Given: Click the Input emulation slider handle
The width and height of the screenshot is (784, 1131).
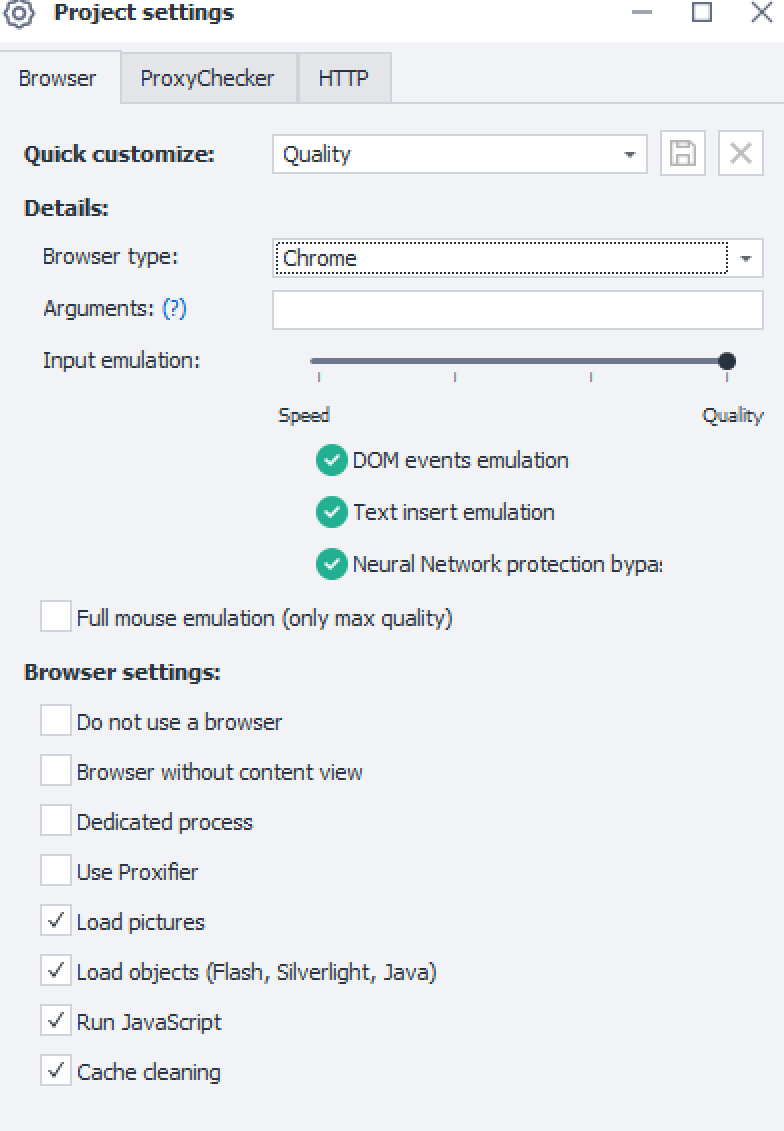Looking at the screenshot, I should click(x=727, y=361).
